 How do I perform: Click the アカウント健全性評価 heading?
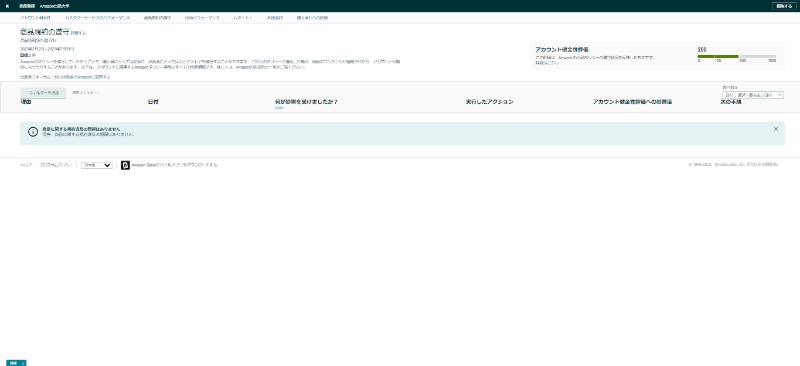[x=562, y=50]
